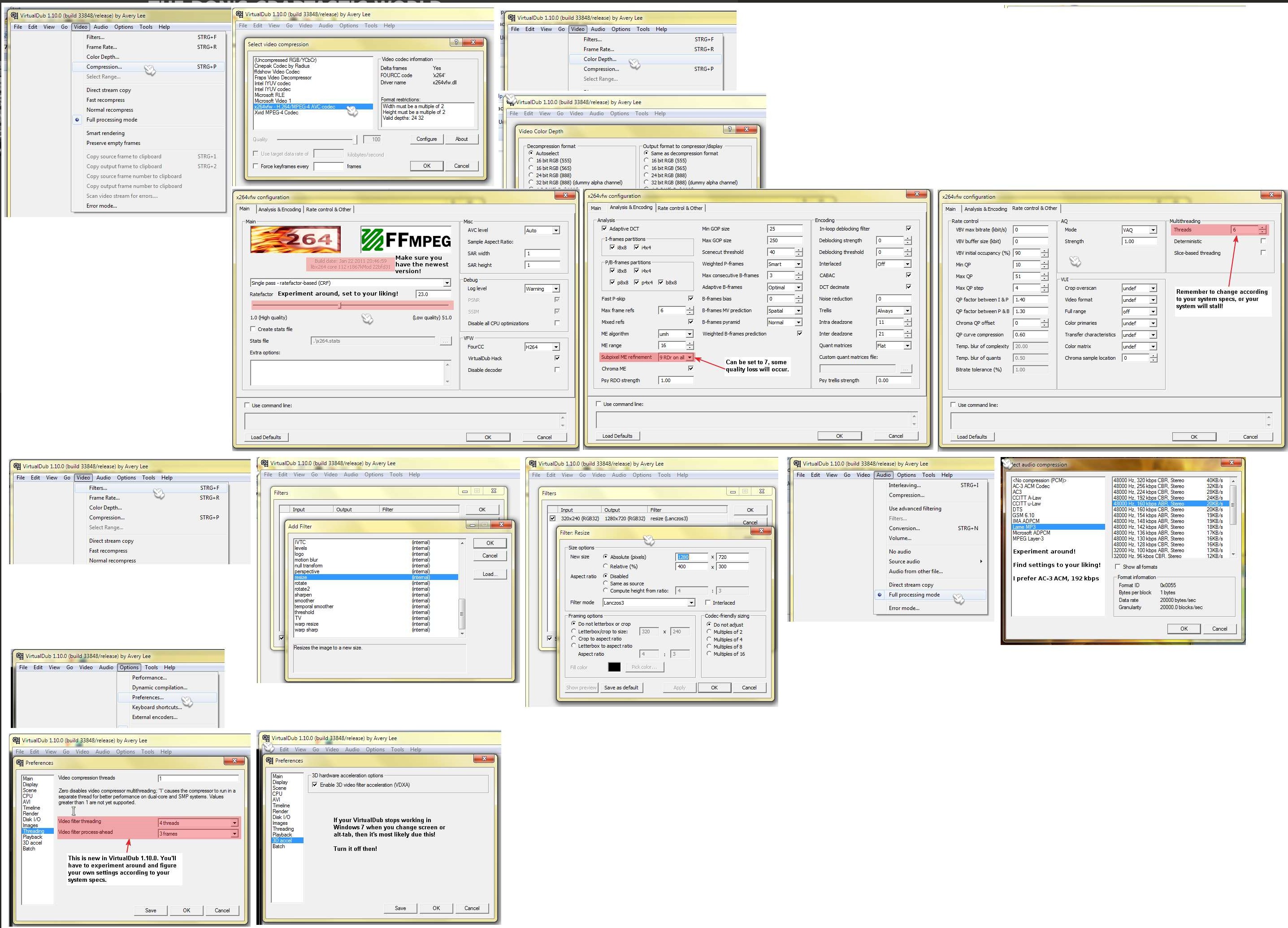This screenshot has width=1288, height=928.
Task: Click the FFmpeg logo in Main tab
Action: tap(405, 240)
